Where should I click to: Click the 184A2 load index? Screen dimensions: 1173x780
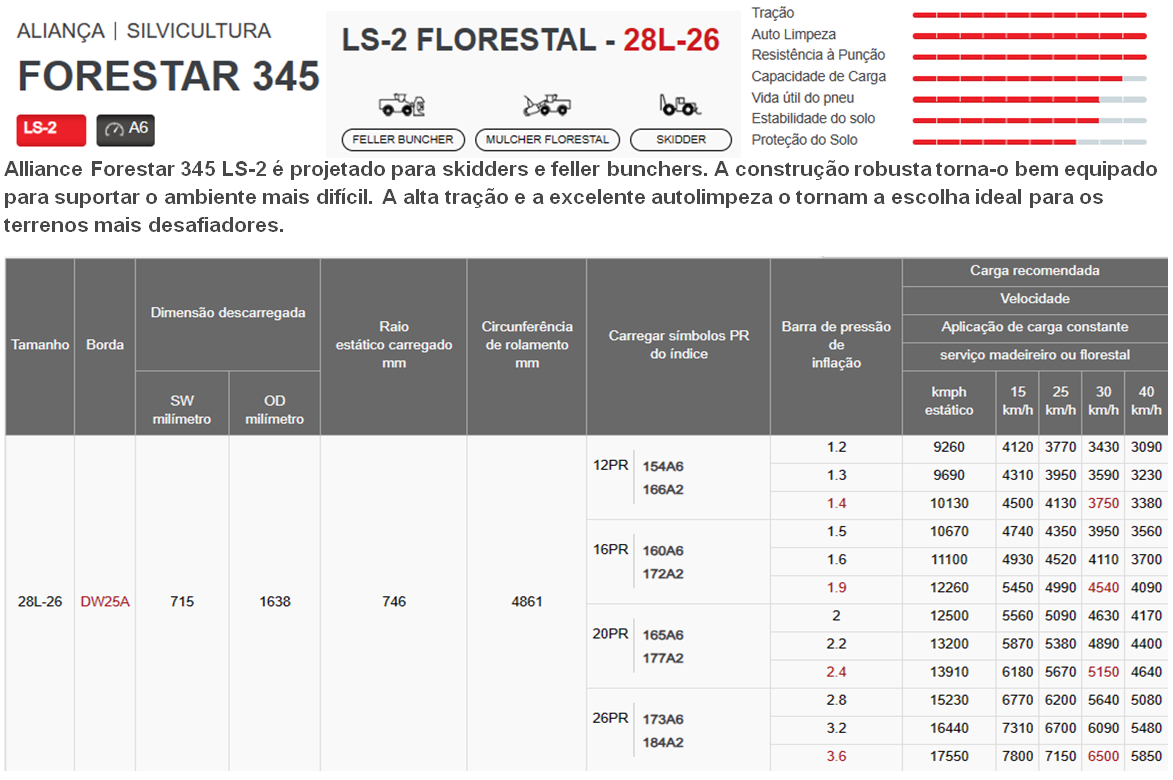coord(663,743)
